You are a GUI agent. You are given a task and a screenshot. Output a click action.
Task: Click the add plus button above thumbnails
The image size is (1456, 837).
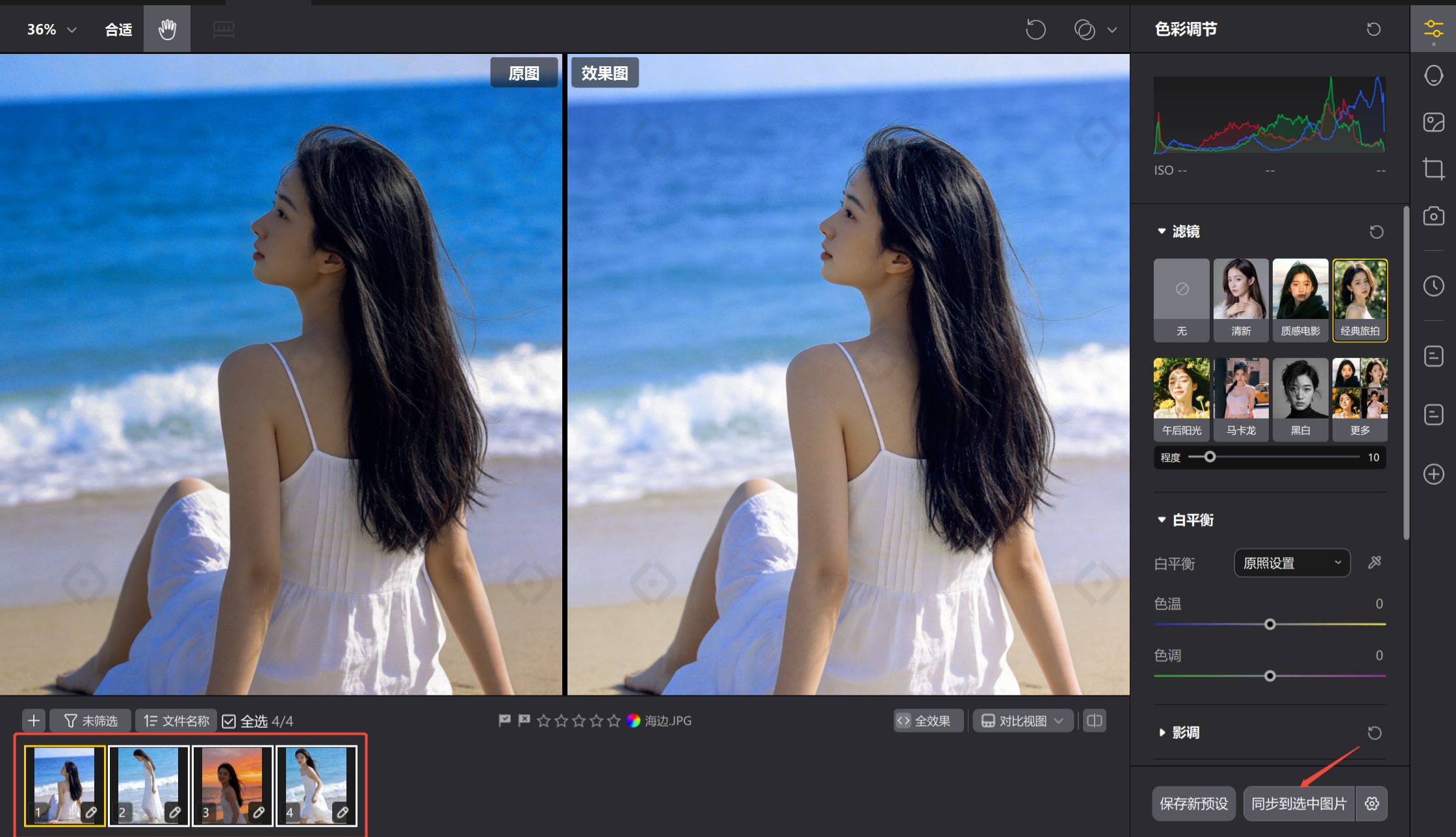[x=34, y=721]
